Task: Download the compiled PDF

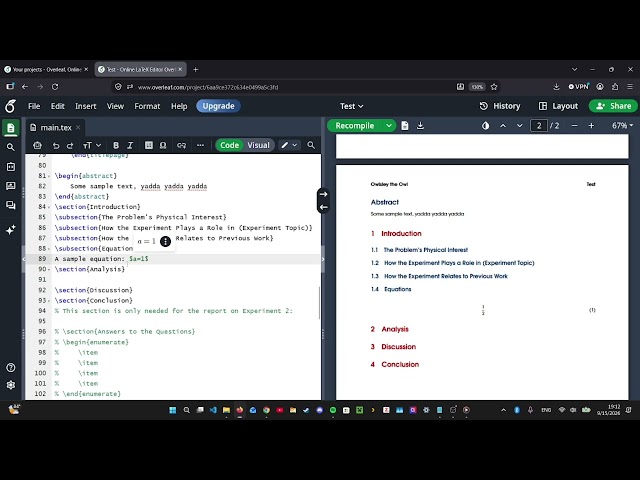Action: point(420,126)
